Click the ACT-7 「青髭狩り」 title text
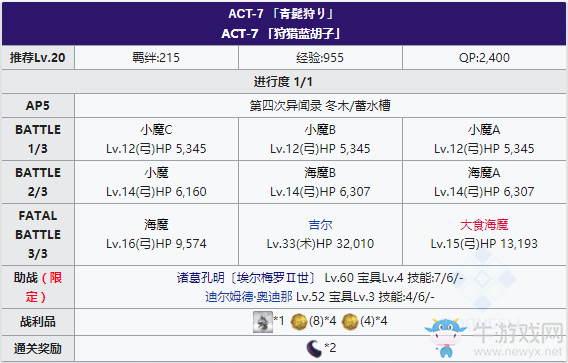 (281, 14)
